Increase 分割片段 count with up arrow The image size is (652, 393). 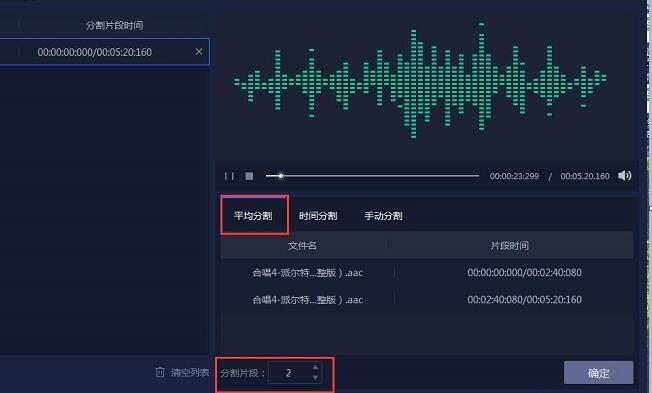pyautogui.click(x=316, y=368)
